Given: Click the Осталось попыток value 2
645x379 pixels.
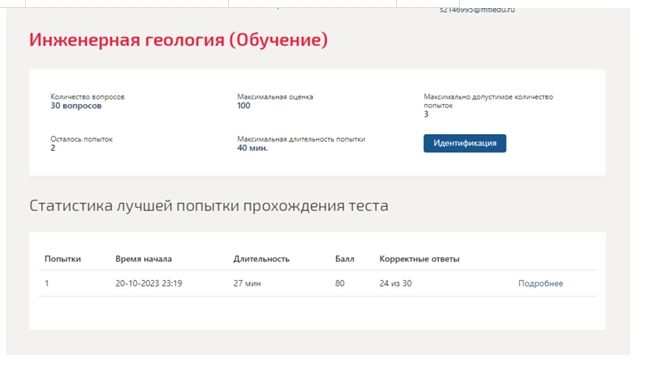Looking at the screenshot, I should tap(53, 148).
